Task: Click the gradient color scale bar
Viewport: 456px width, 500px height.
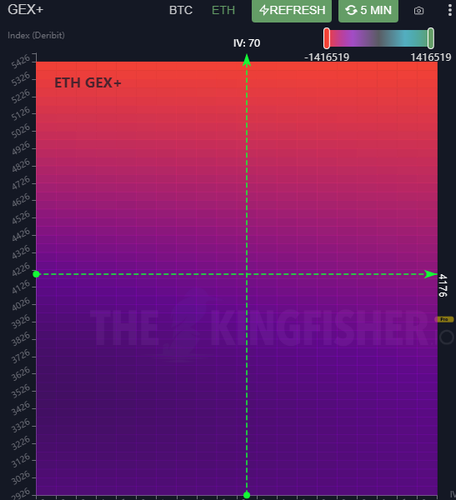Action: pos(379,38)
